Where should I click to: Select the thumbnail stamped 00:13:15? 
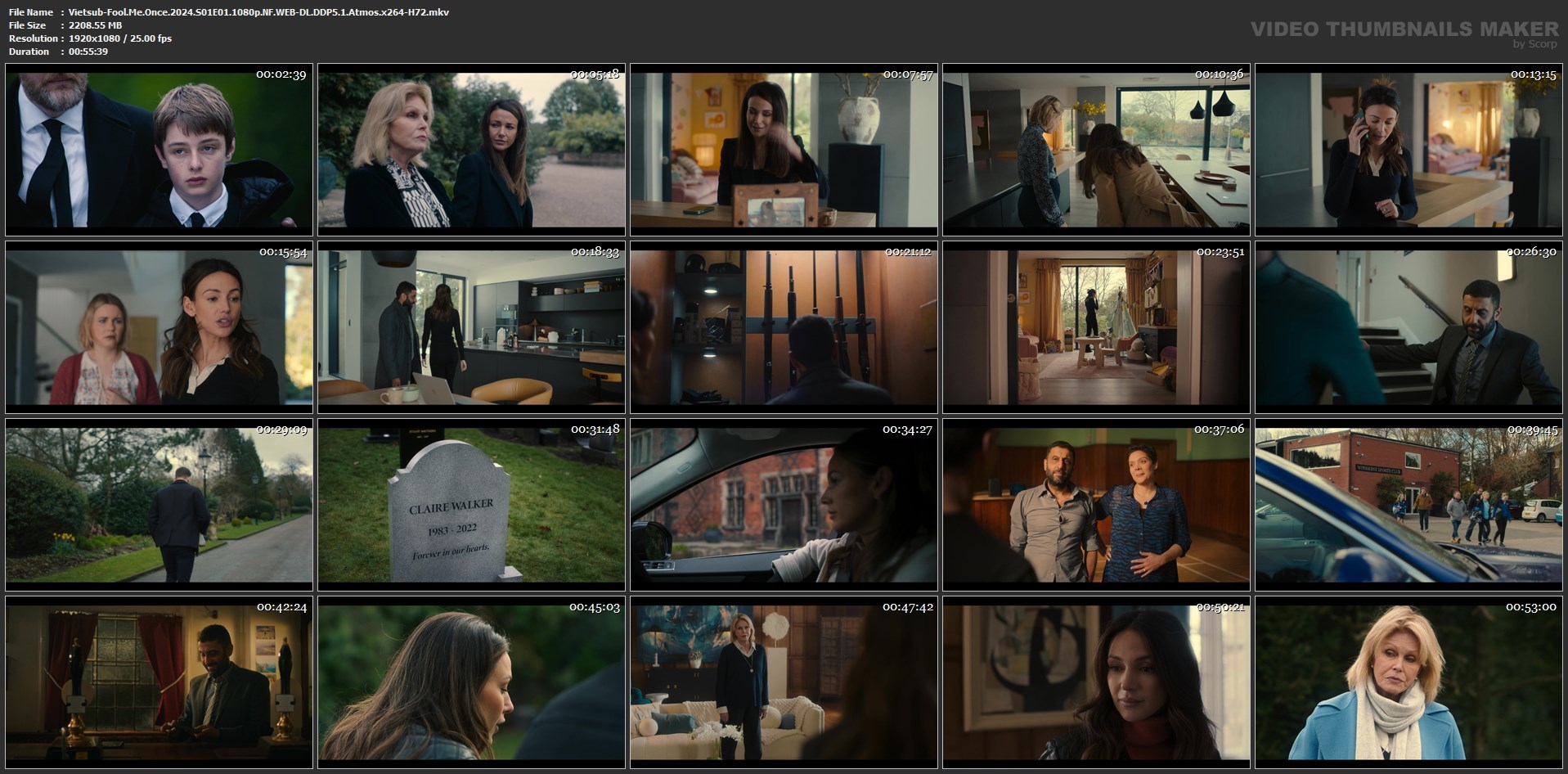(x=1409, y=150)
